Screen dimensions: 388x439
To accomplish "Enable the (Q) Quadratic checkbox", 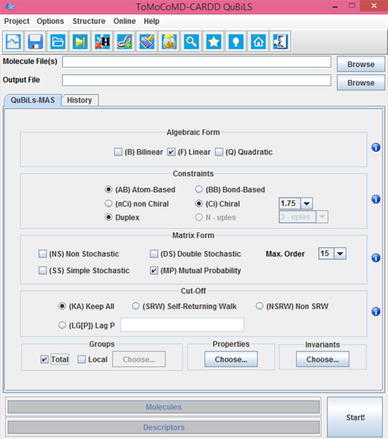I will tap(219, 152).
